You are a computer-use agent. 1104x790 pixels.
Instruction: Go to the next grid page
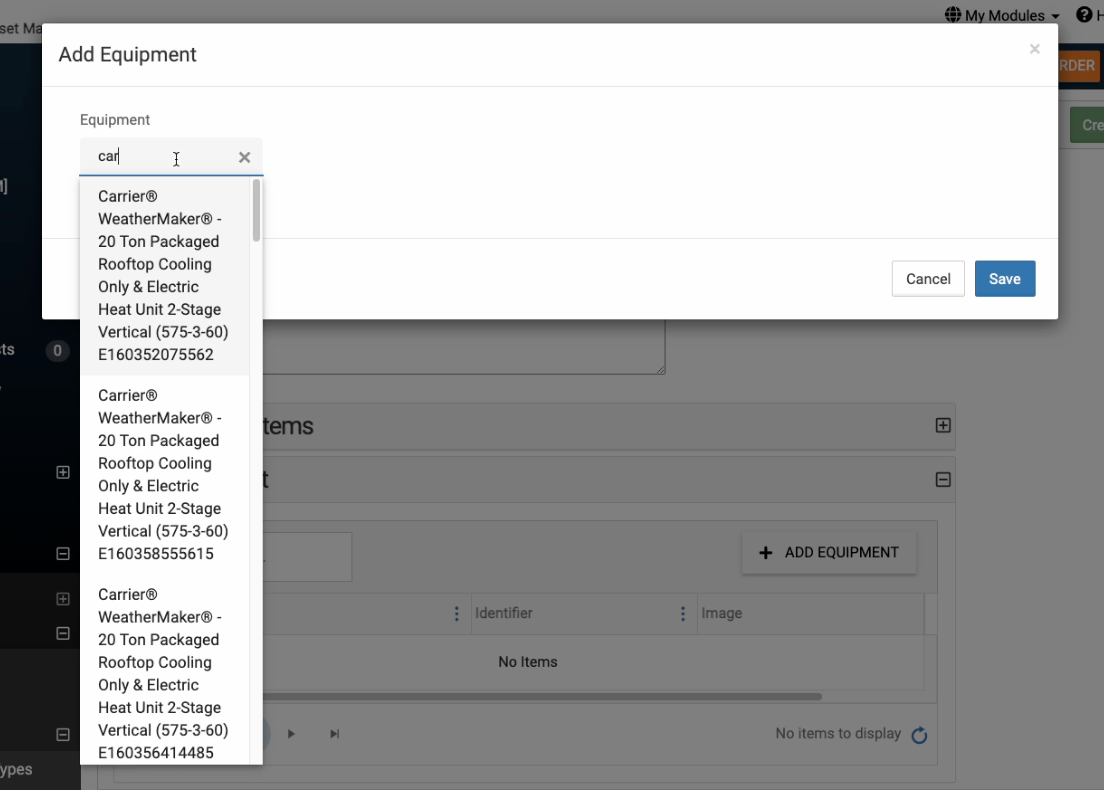291,734
